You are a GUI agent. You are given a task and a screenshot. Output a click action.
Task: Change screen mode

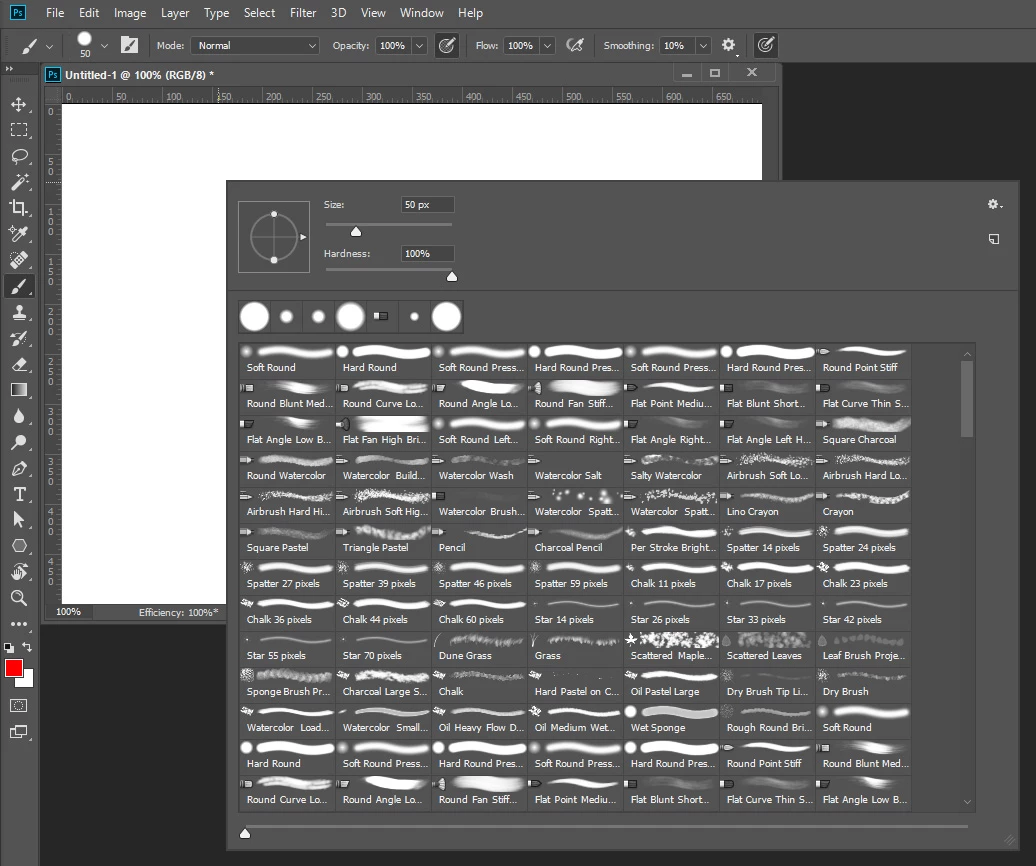19,732
